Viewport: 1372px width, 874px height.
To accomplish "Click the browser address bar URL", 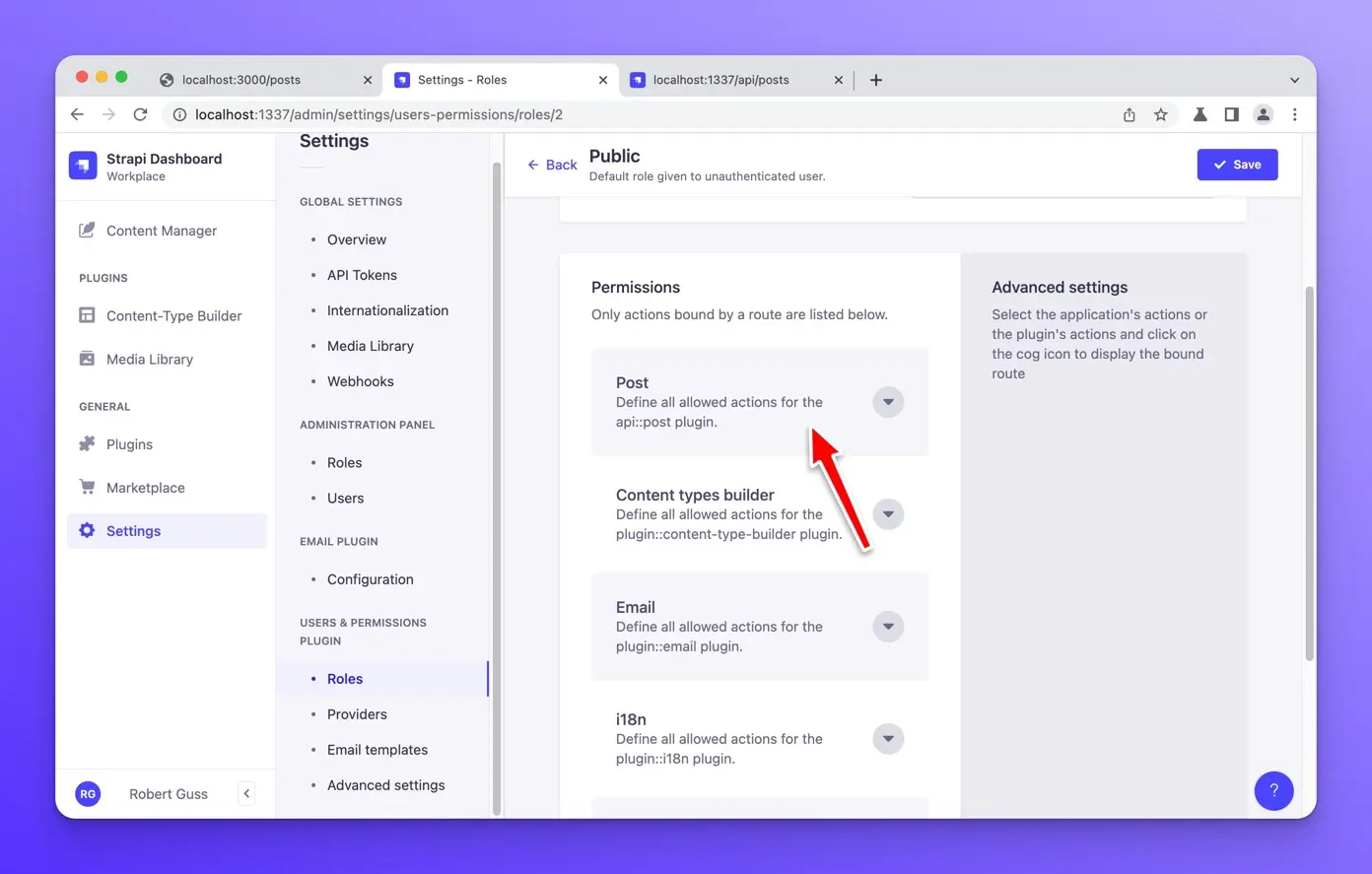I will pos(378,115).
